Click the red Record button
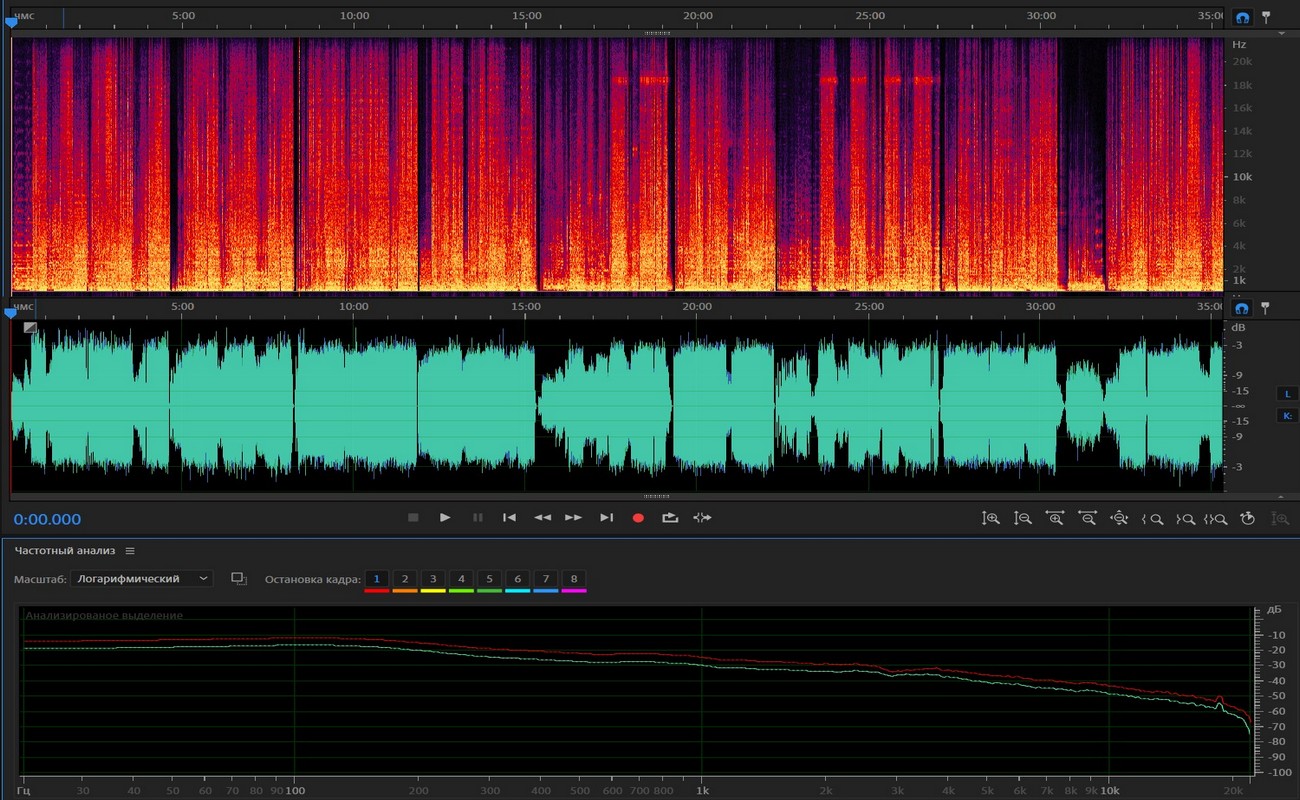 coord(638,518)
